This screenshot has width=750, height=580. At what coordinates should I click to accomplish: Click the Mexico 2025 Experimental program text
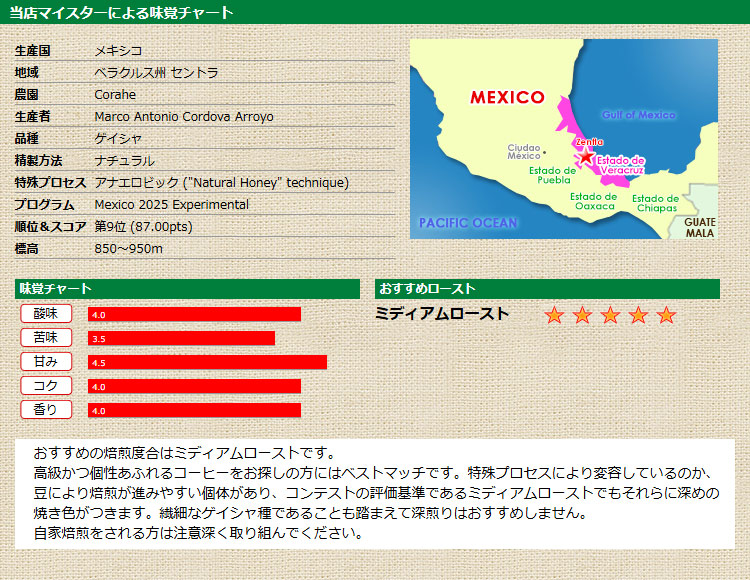point(171,205)
